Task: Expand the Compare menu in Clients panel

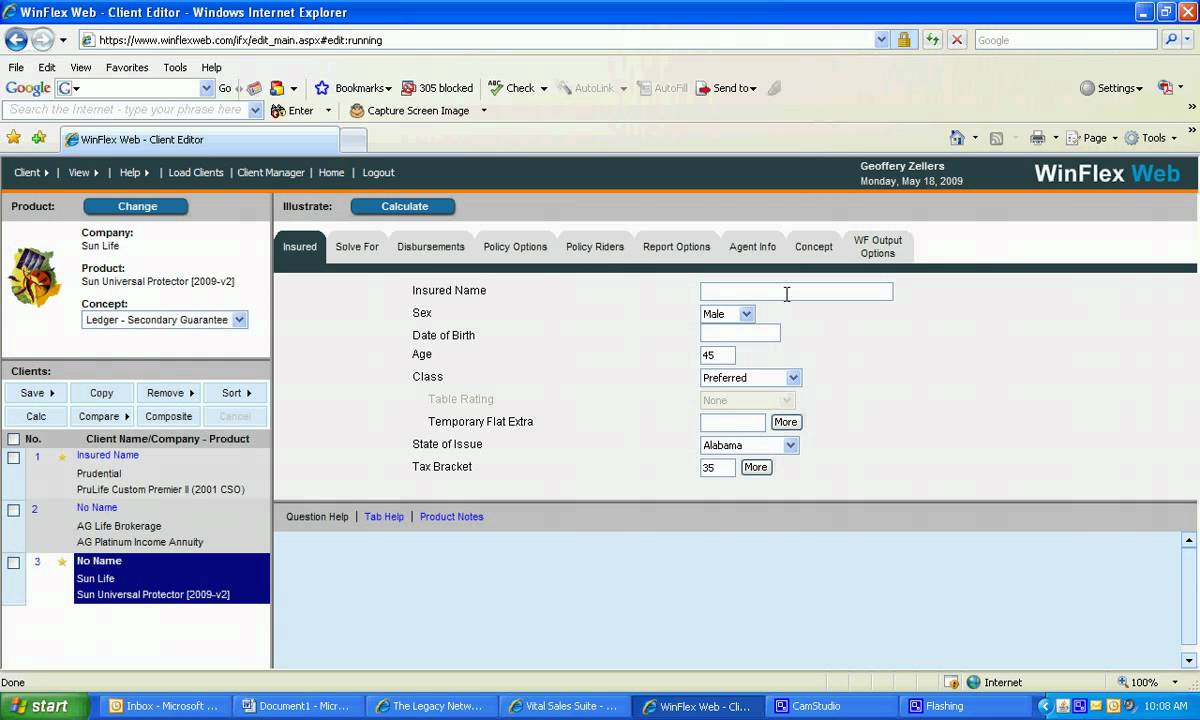Action: [104, 416]
